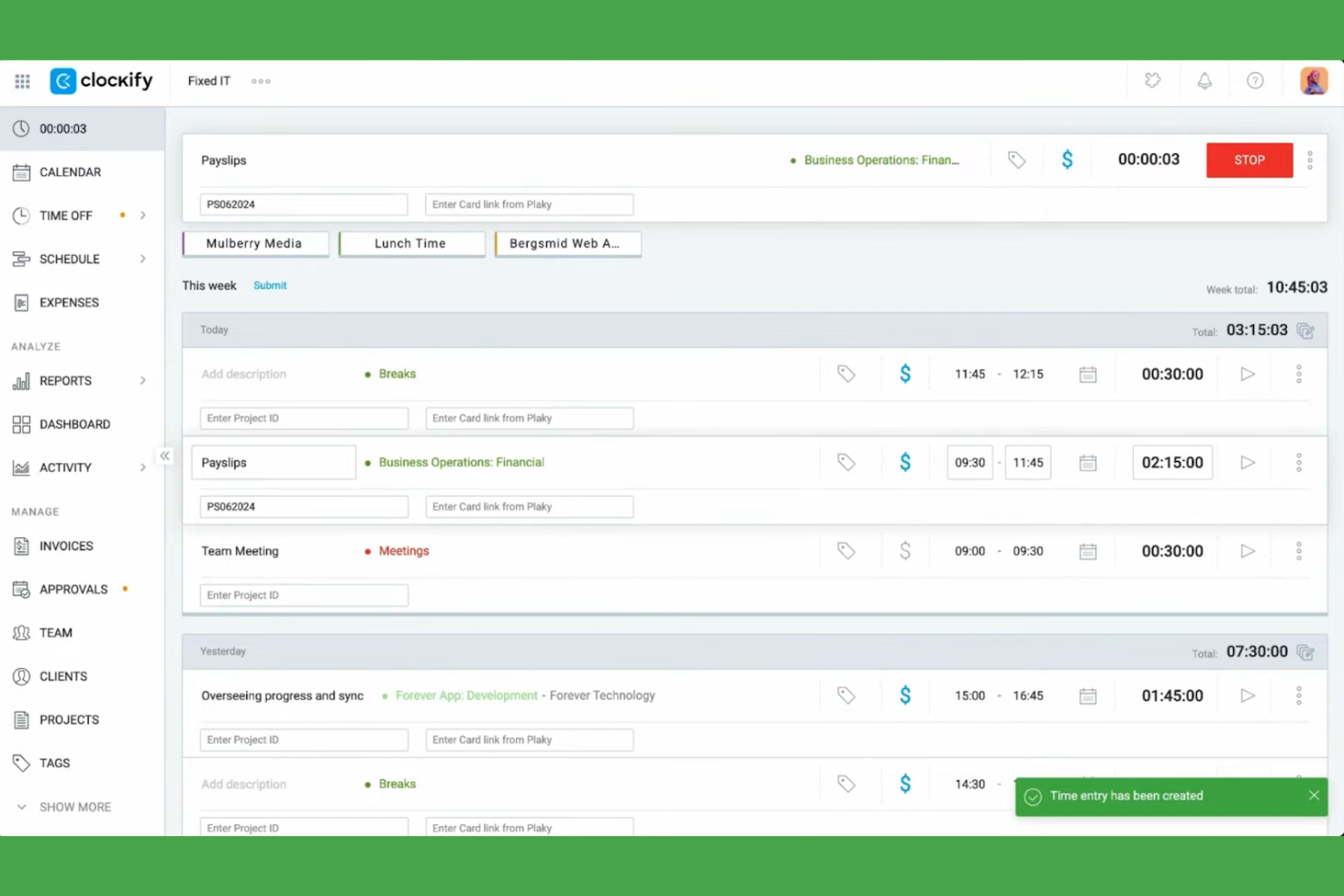Click the Enter Project ID field under Team Meeting
1344x896 pixels.
click(x=303, y=595)
